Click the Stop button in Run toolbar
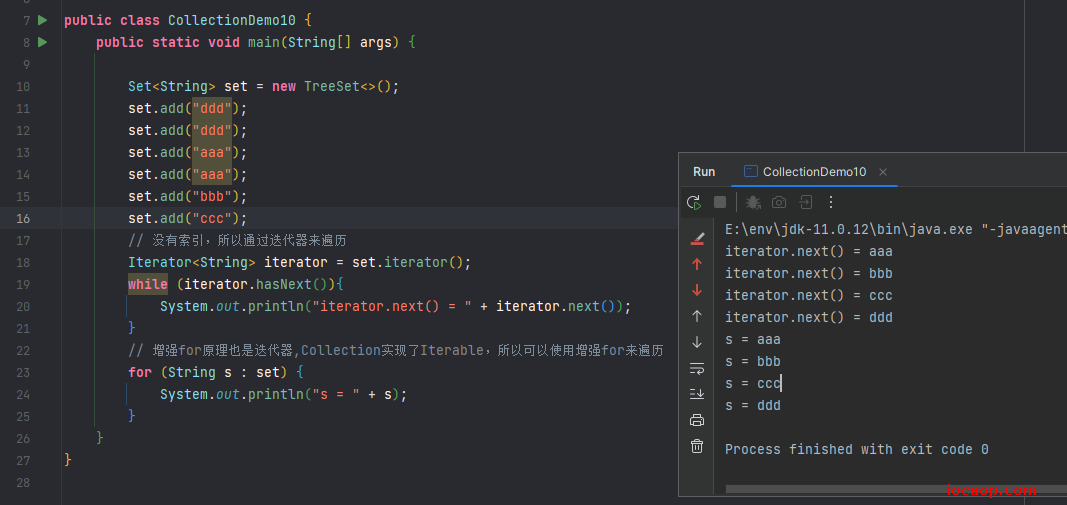Screen dimensions: 1067x505 pyautogui.click(x=720, y=202)
